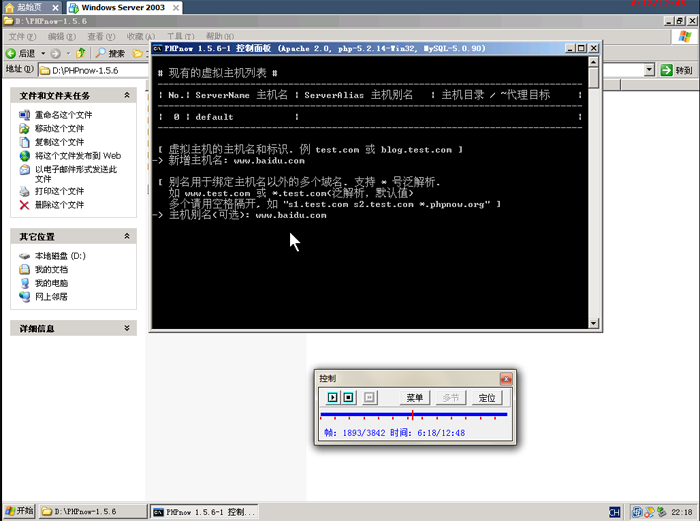
Task: Click the 菜单 button in 控制 window
Action: coord(414,397)
